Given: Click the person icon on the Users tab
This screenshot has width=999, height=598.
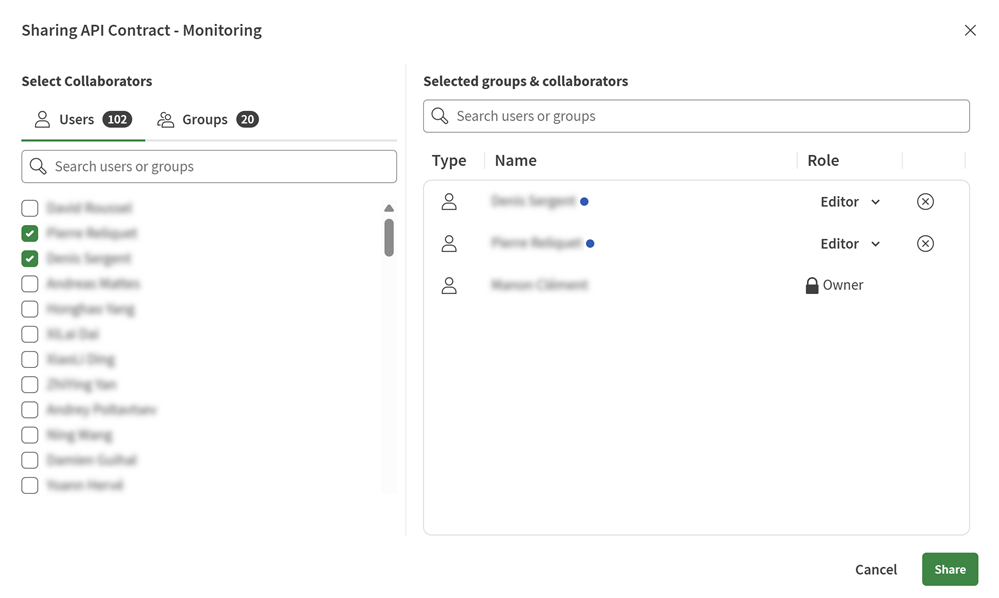Looking at the screenshot, I should pos(42,119).
